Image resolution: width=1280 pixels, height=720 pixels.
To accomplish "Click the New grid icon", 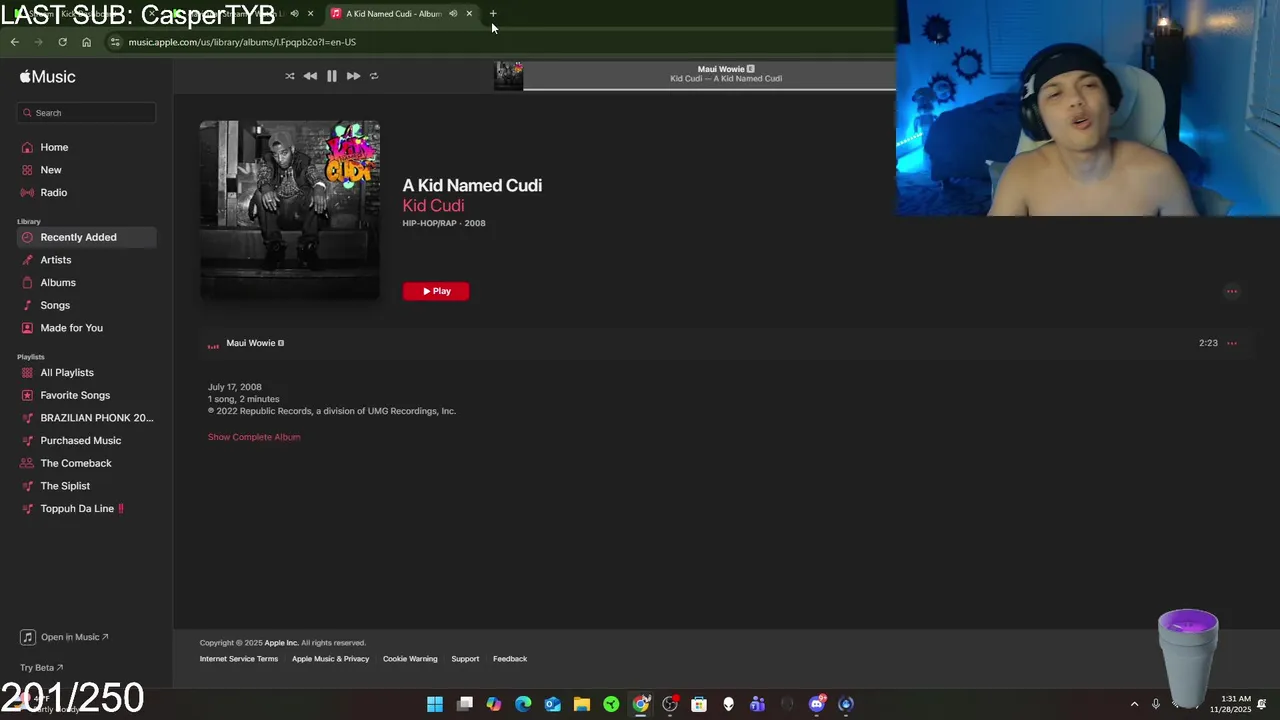I will pyautogui.click(x=27, y=170).
